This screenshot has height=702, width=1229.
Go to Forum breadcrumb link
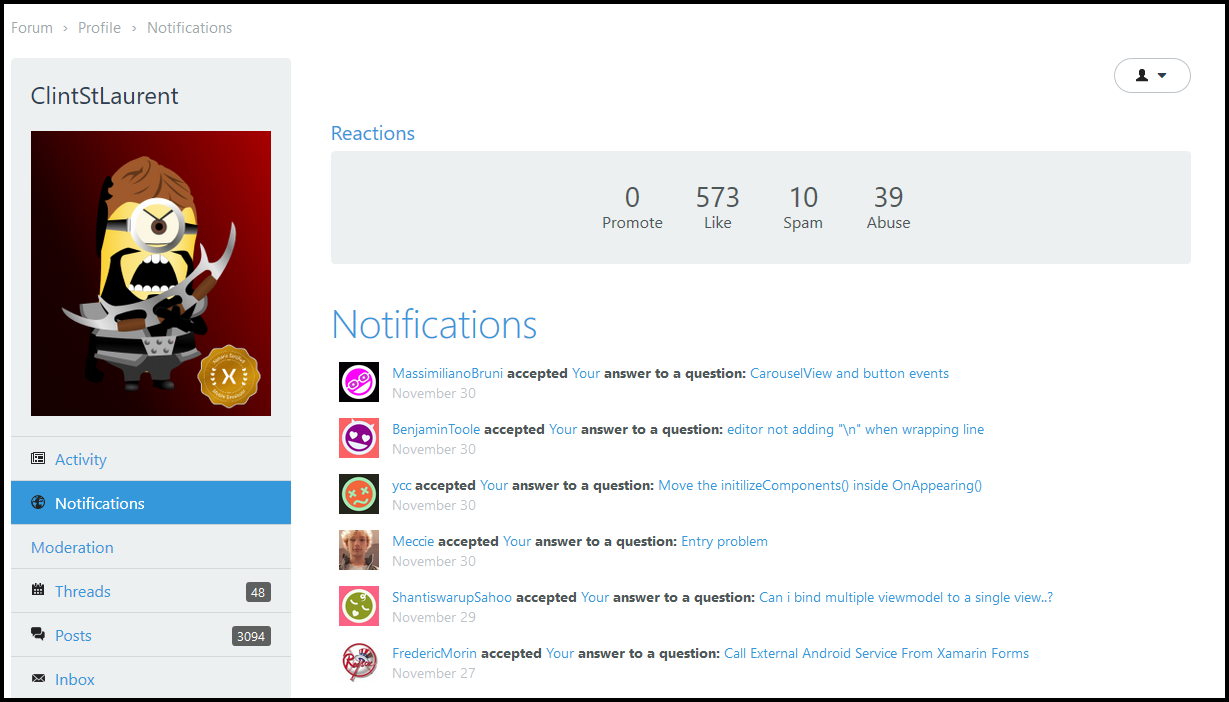(x=32, y=28)
